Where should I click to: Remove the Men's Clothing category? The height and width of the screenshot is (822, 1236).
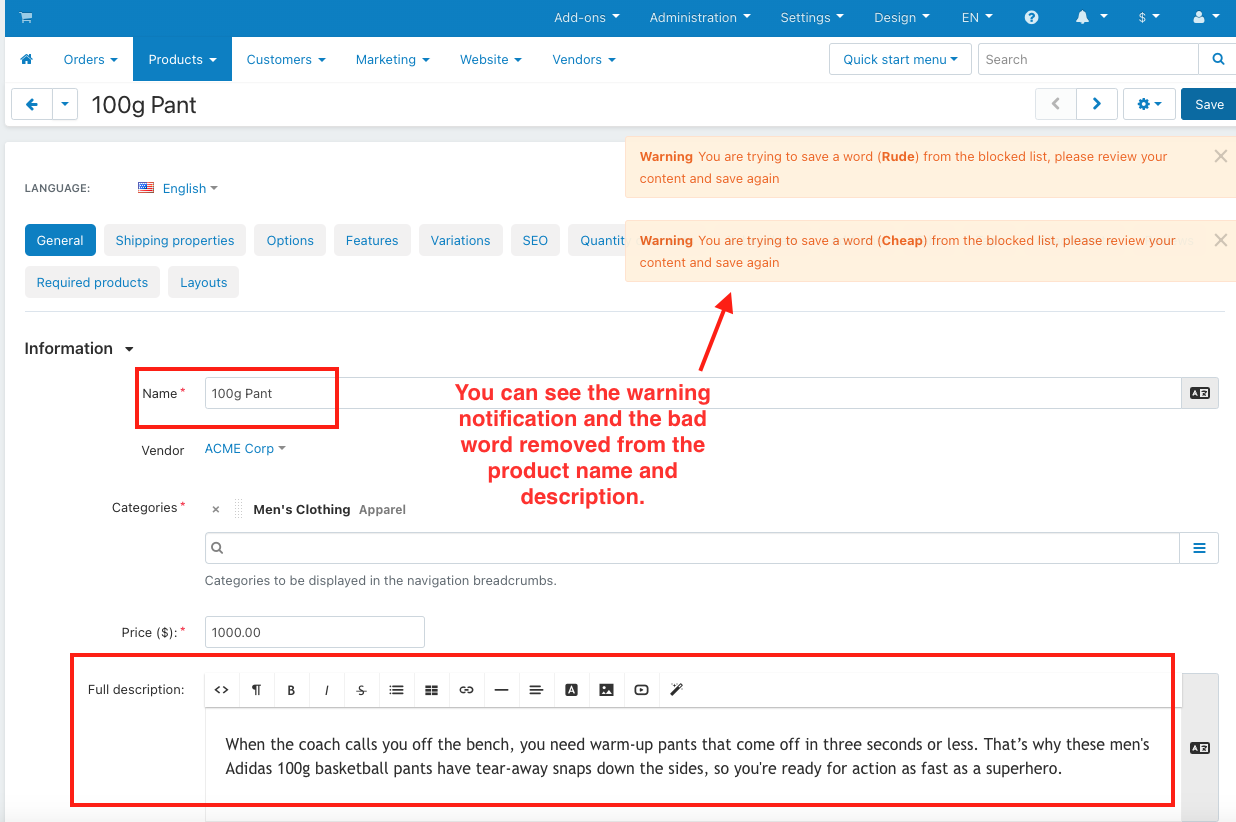pos(215,510)
